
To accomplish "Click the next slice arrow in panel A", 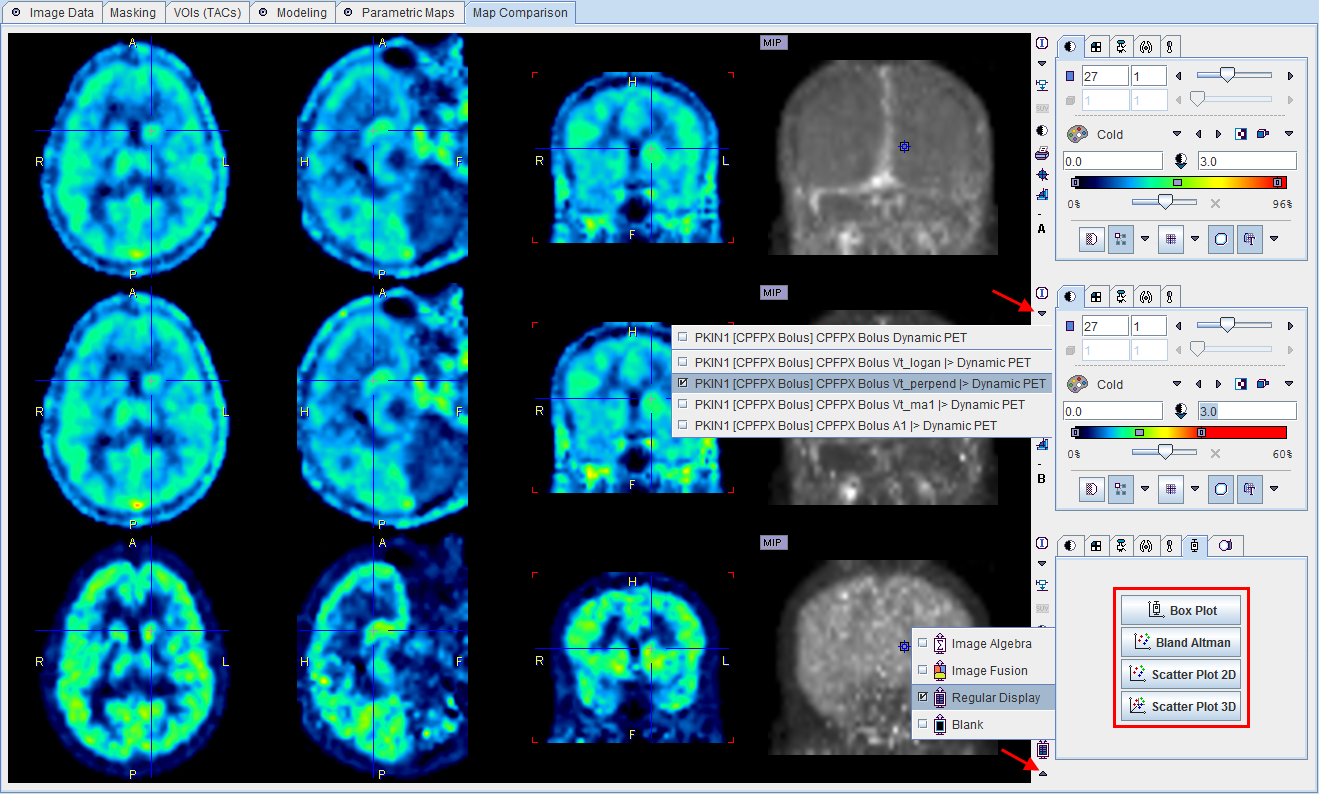I will click(1290, 76).
